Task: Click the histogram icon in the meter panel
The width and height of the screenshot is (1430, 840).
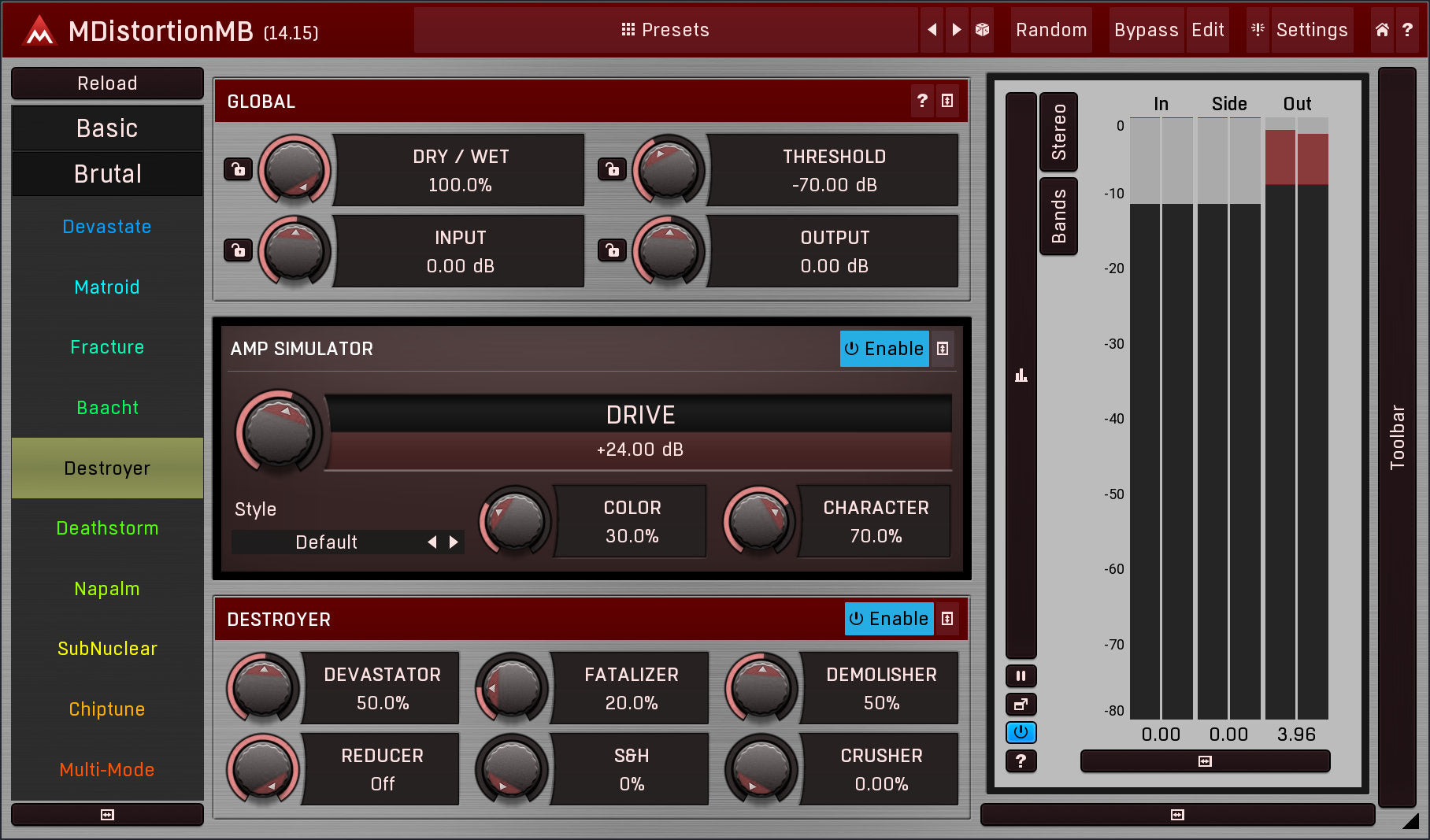Action: tap(1021, 376)
